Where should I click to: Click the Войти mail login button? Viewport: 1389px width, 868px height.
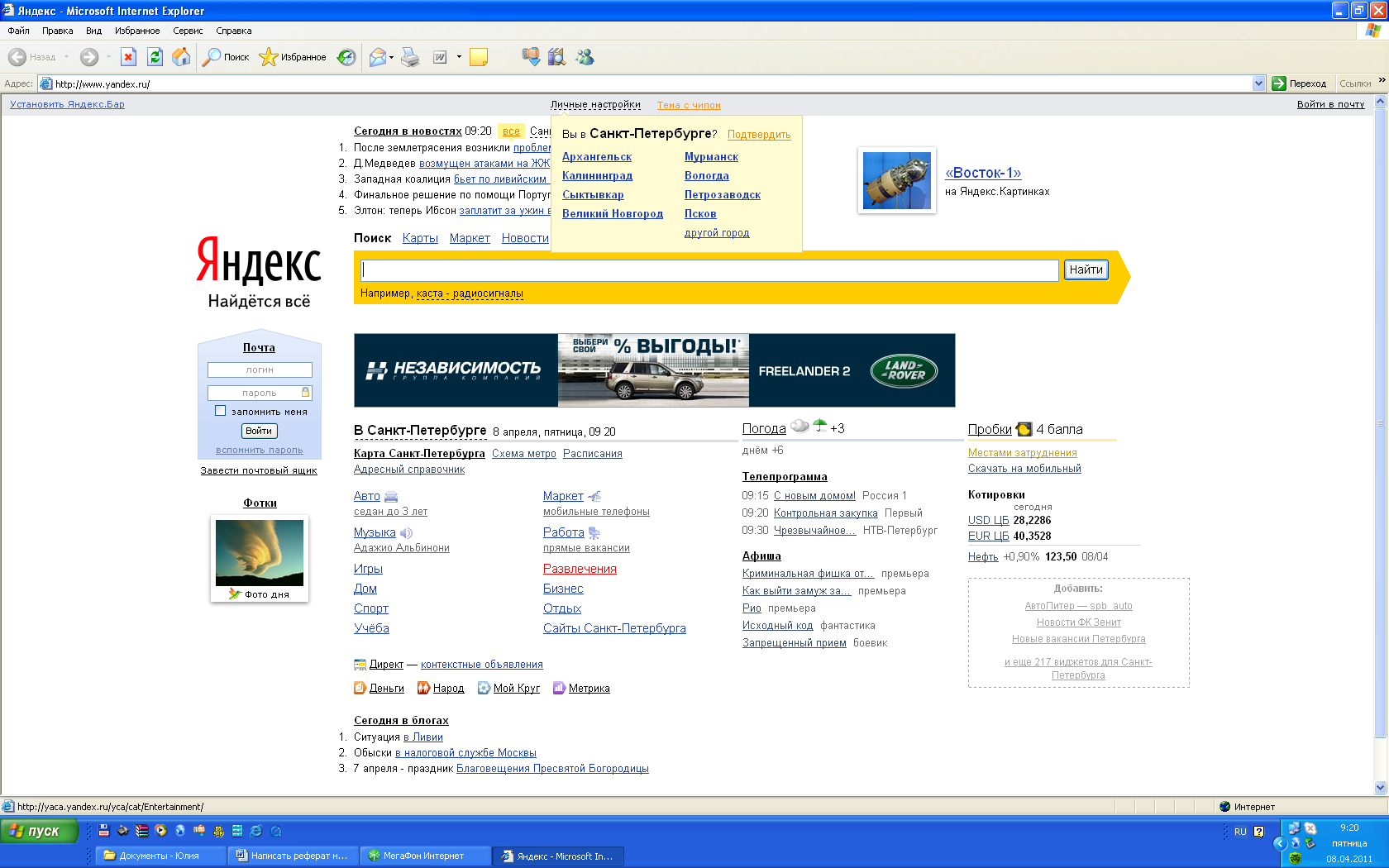click(x=259, y=431)
